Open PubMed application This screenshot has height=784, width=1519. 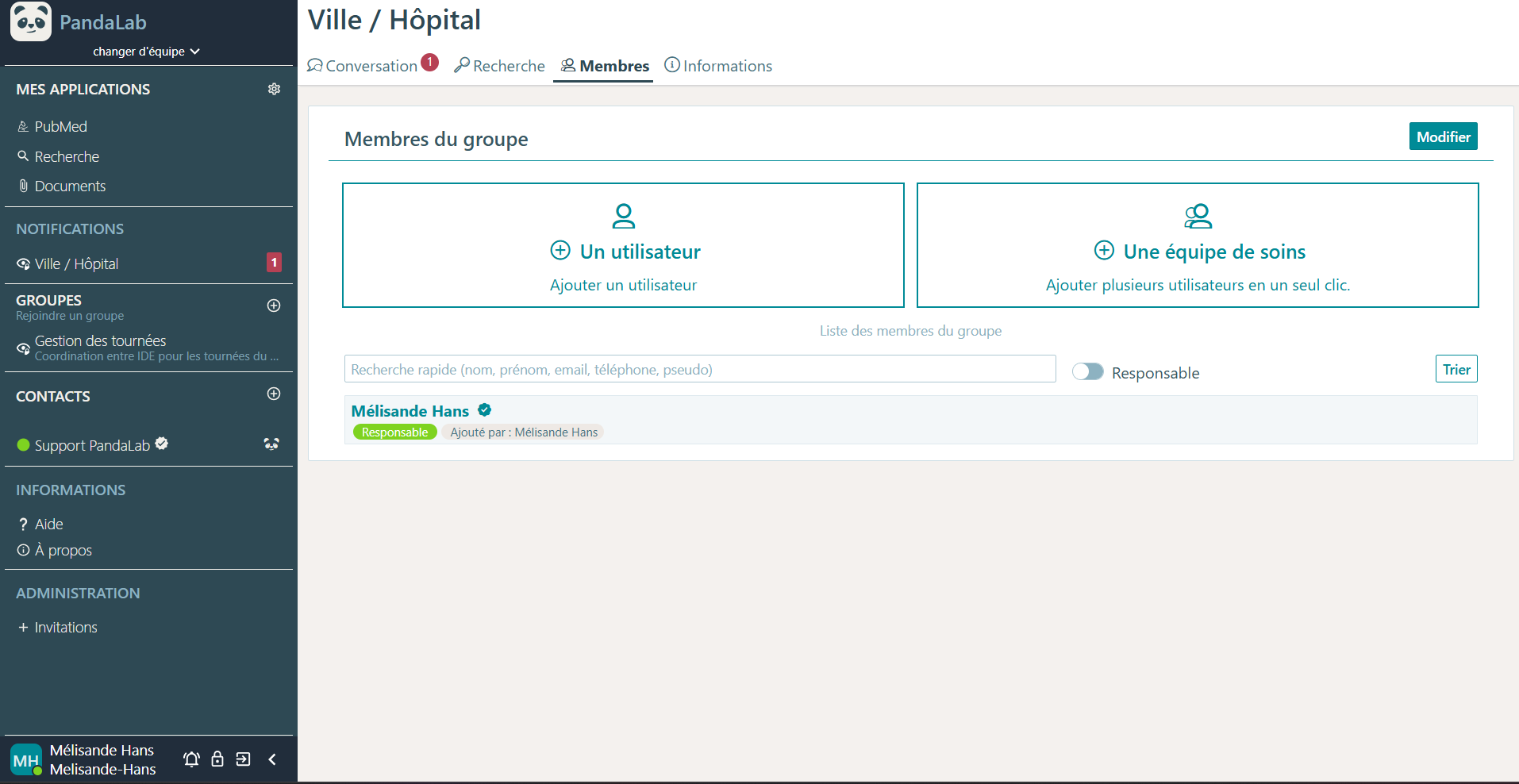click(52, 126)
